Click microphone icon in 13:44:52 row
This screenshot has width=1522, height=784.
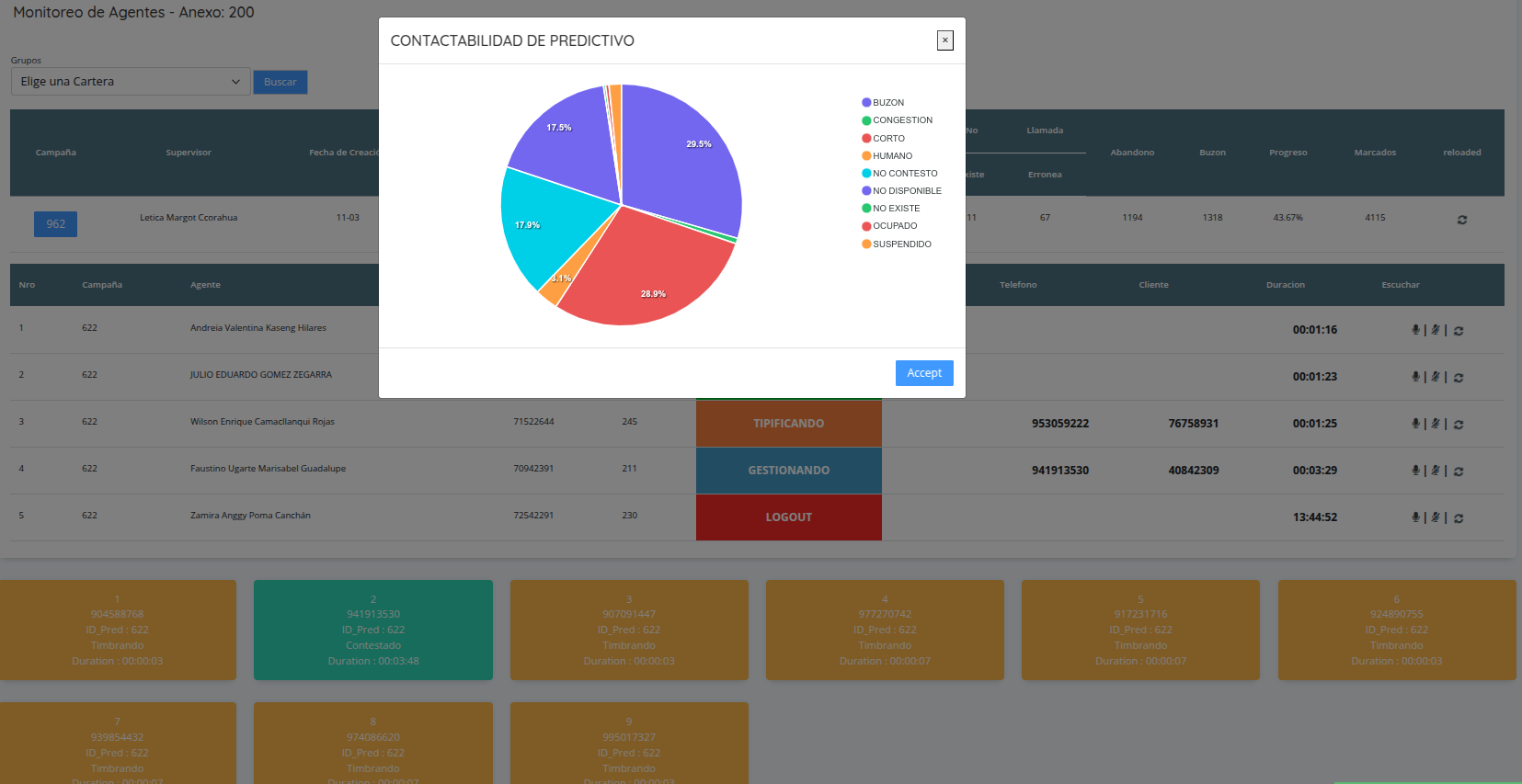(1415, 517)
